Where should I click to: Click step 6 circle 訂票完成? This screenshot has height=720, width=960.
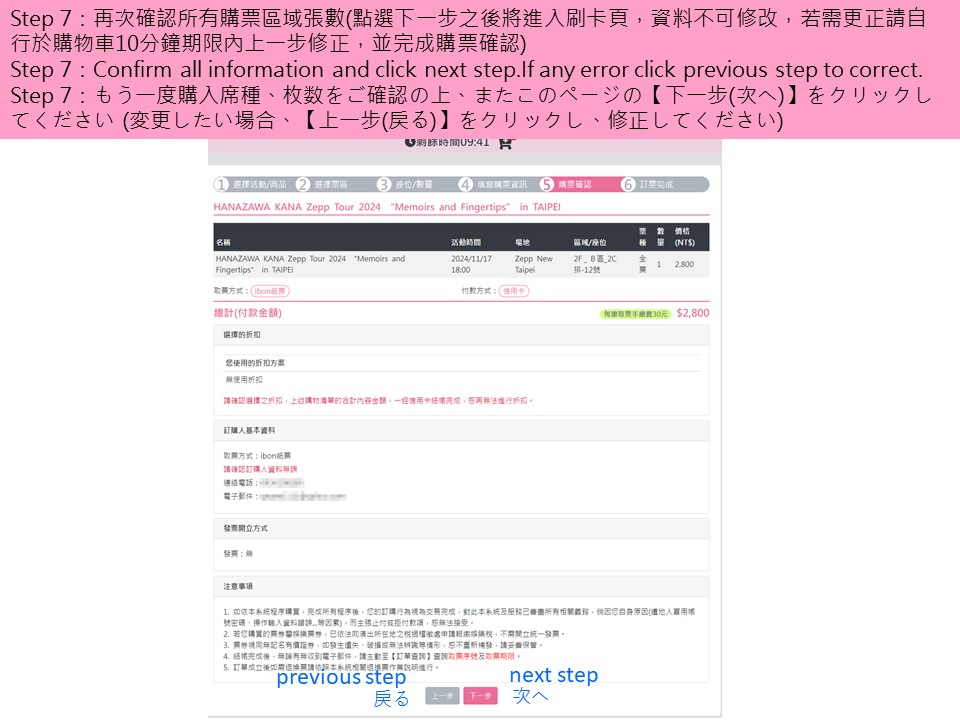[x=628, y=185]
